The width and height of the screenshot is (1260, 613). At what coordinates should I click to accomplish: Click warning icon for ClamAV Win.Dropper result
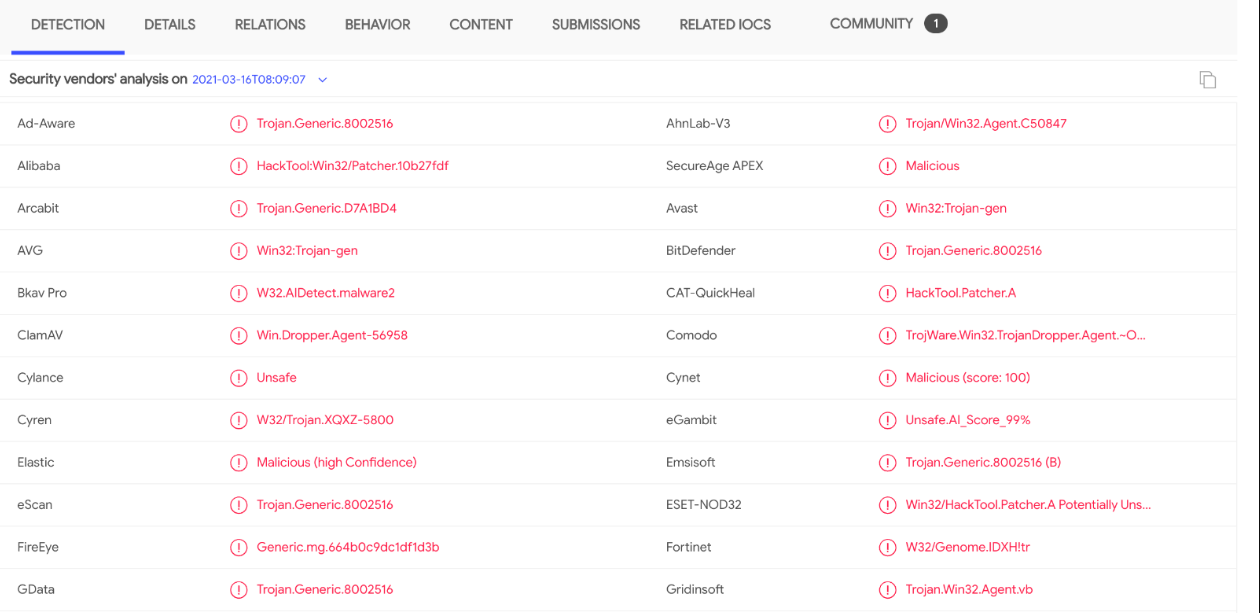pos(238,336)
